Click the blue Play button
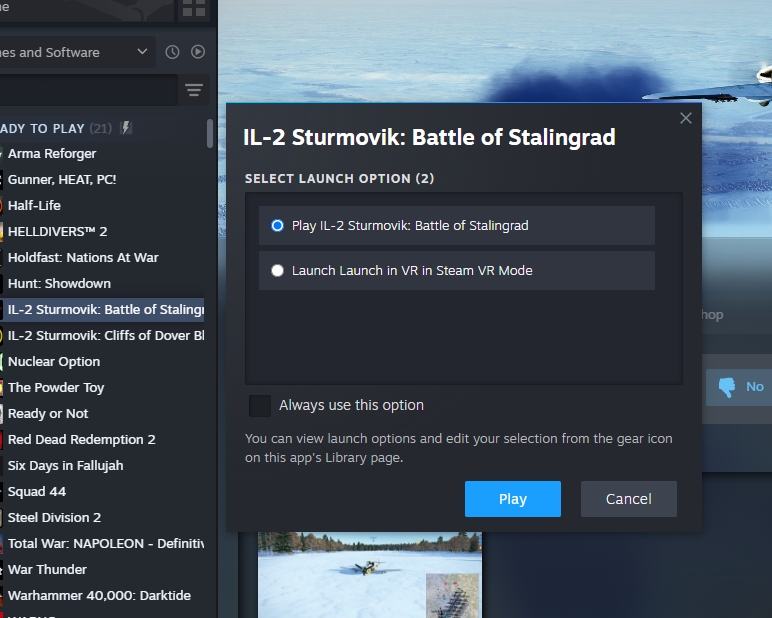Viewport: 772px width, 618px height. (x=513, y=499)
